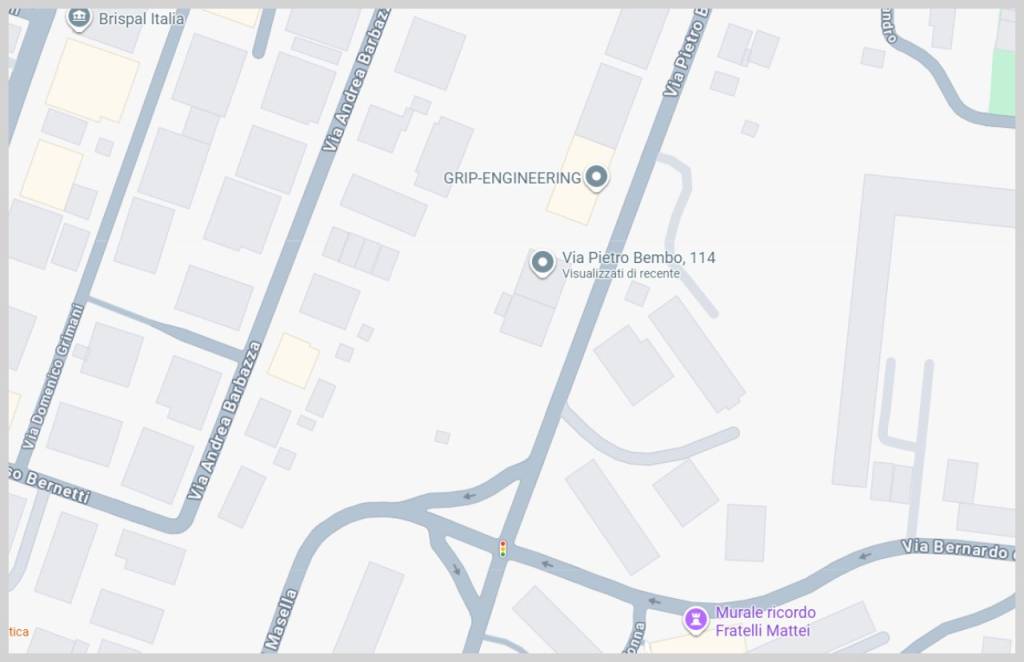Click the Via Bernardo road label
This screenshot has width=1024, height=662.
957,549
